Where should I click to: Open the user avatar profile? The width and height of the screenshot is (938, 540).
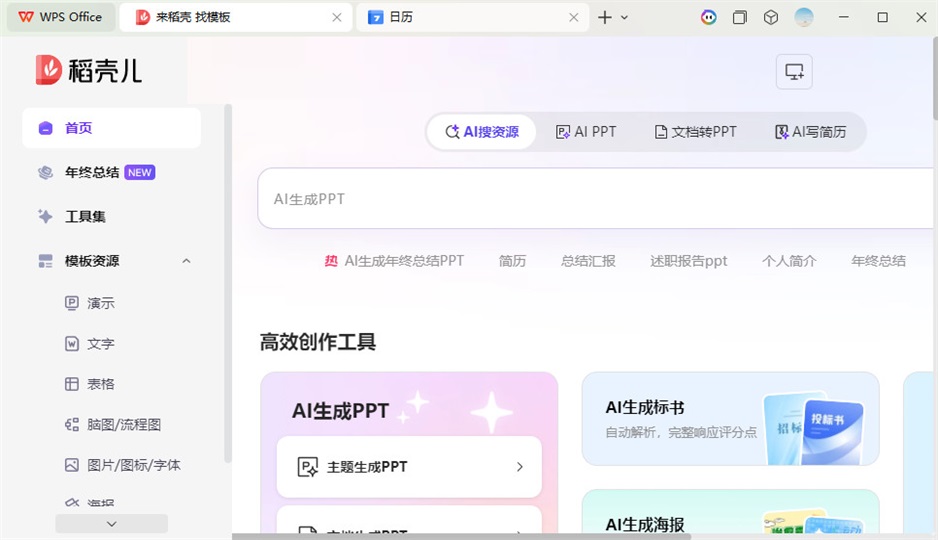(804, 17)
